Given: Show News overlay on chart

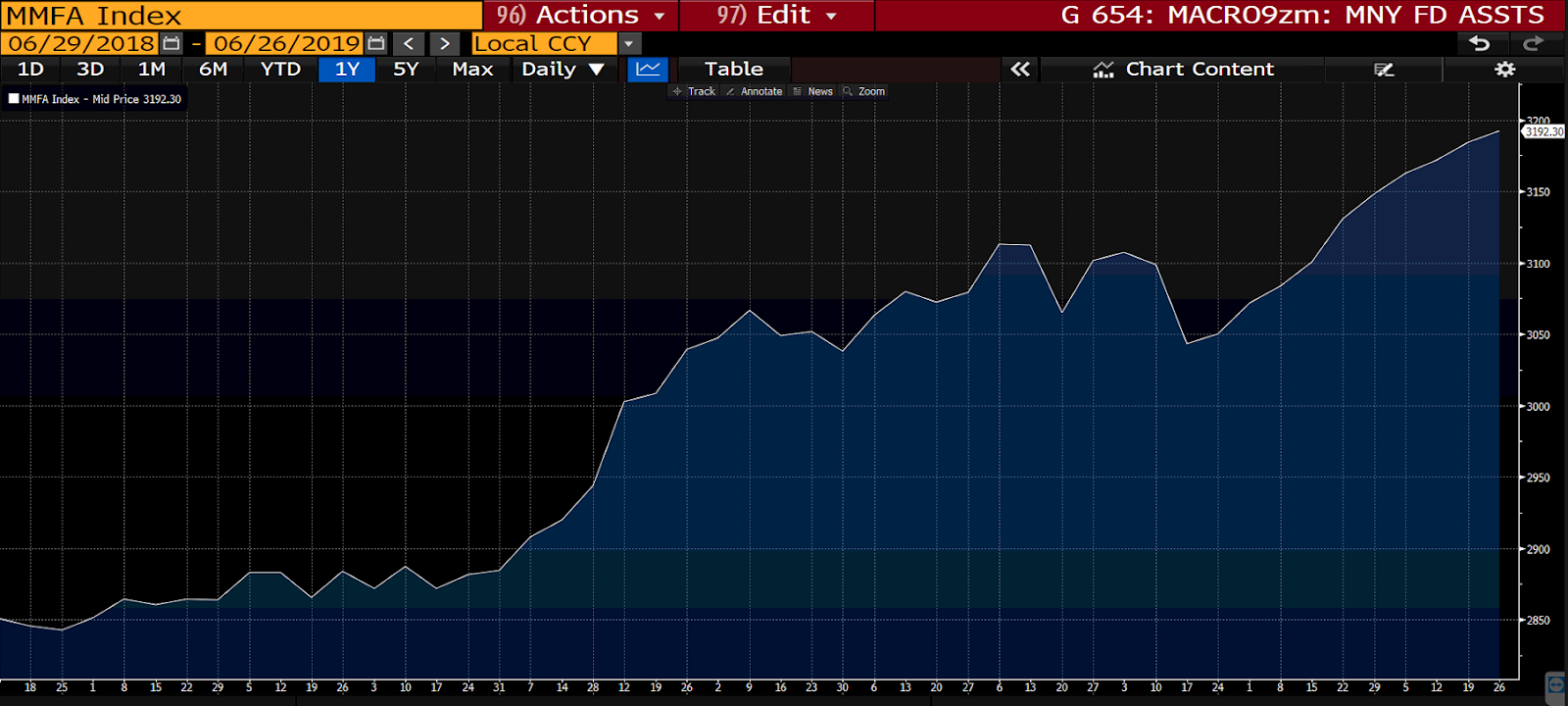Looking at the screenshot, I should point(812,91).
